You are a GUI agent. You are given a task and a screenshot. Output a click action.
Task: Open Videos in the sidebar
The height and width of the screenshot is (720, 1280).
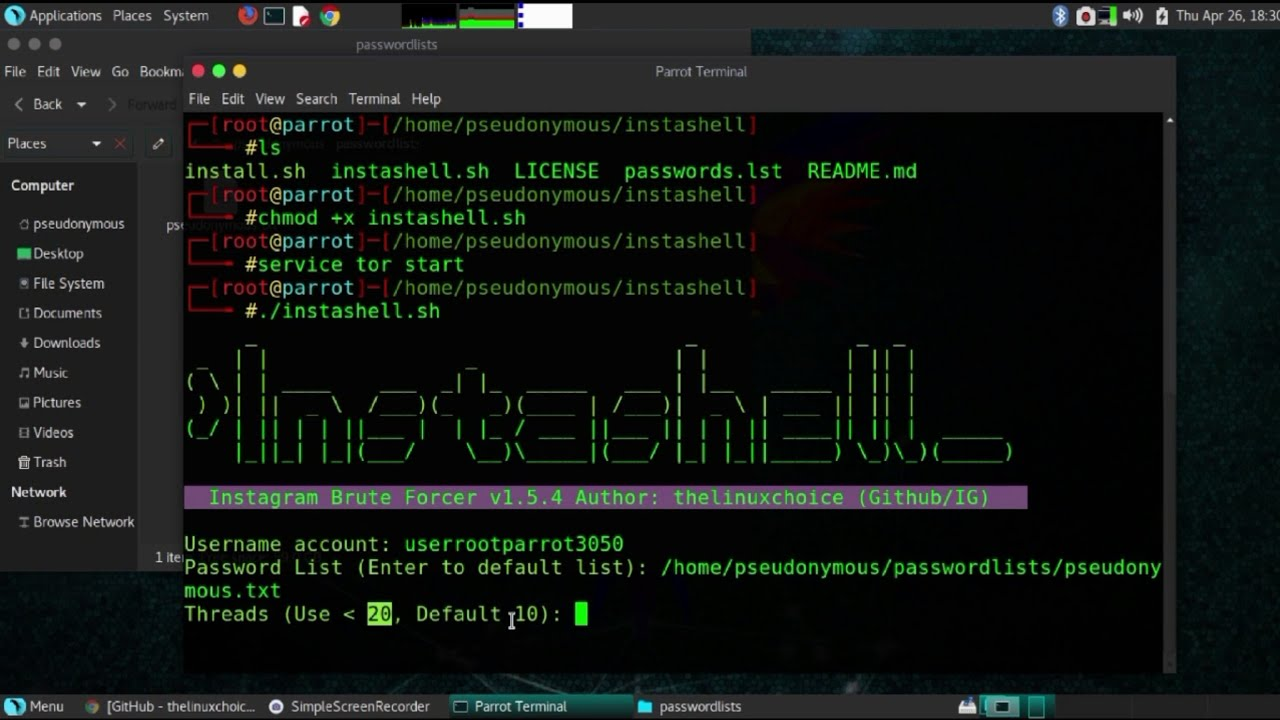tap(45, 433)
